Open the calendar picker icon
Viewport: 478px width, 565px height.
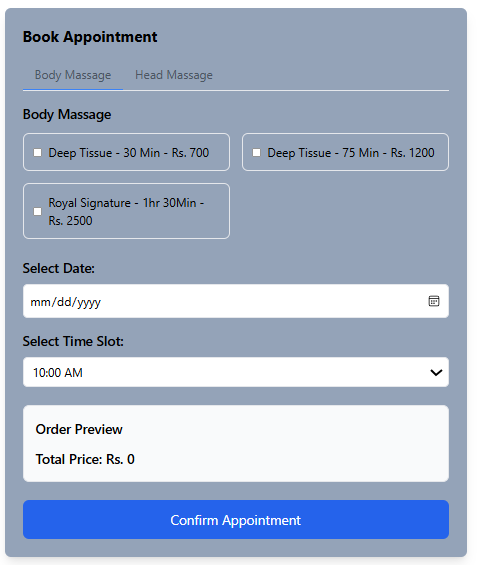(x=434, y=301)
